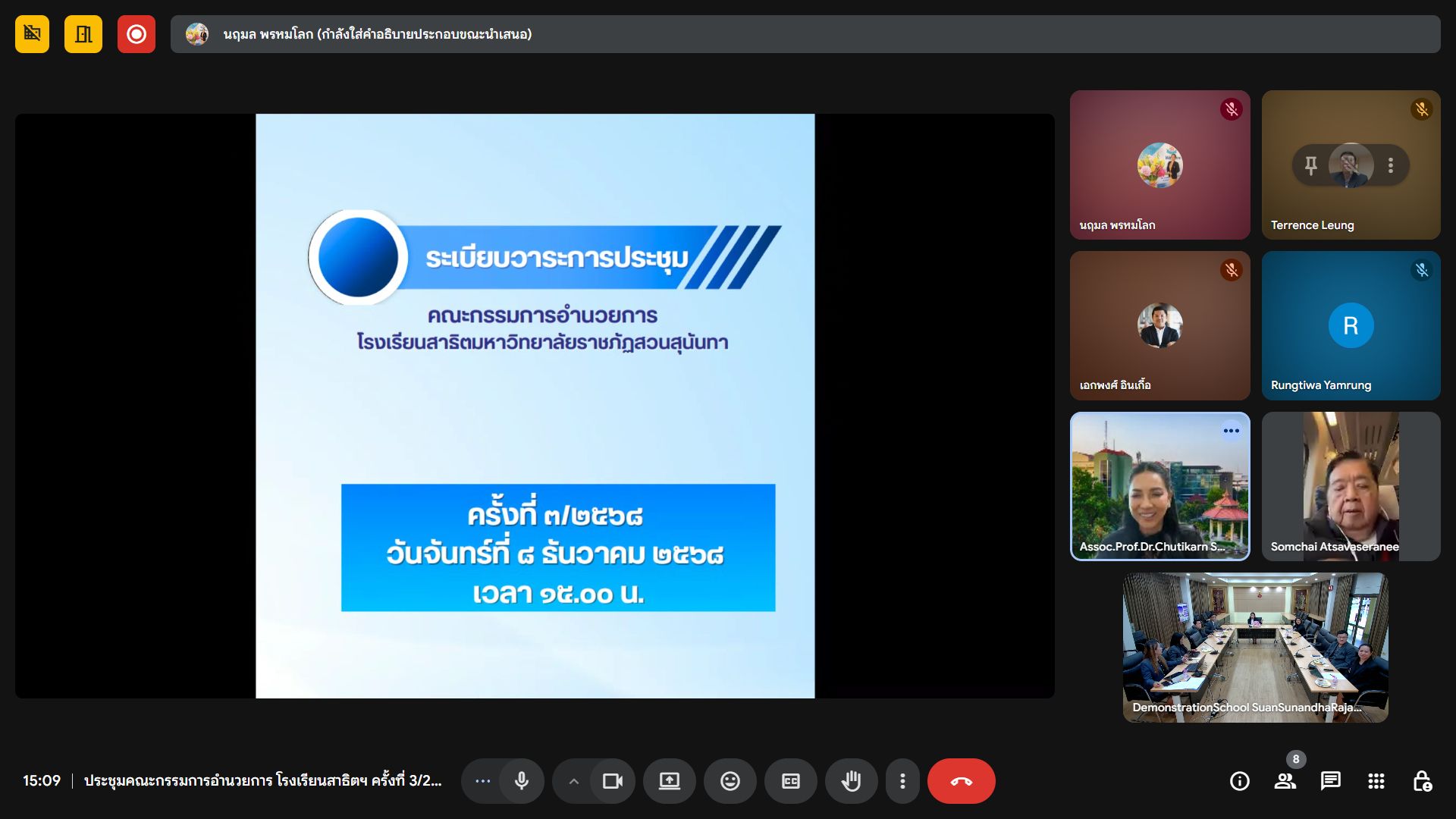
Task: Open audio settings ellipsis beside microphone
Action: click(482, 781)
